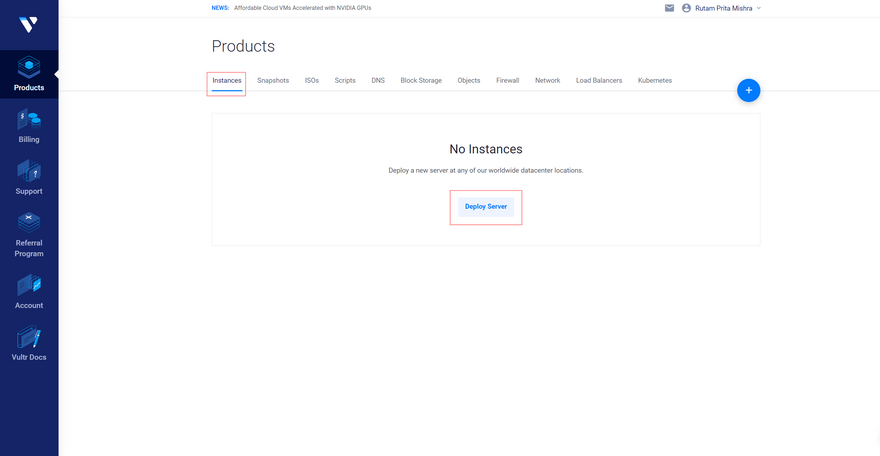The image size is (880, 456).
Task: Open the DNS tab
Action: point(378,80)
